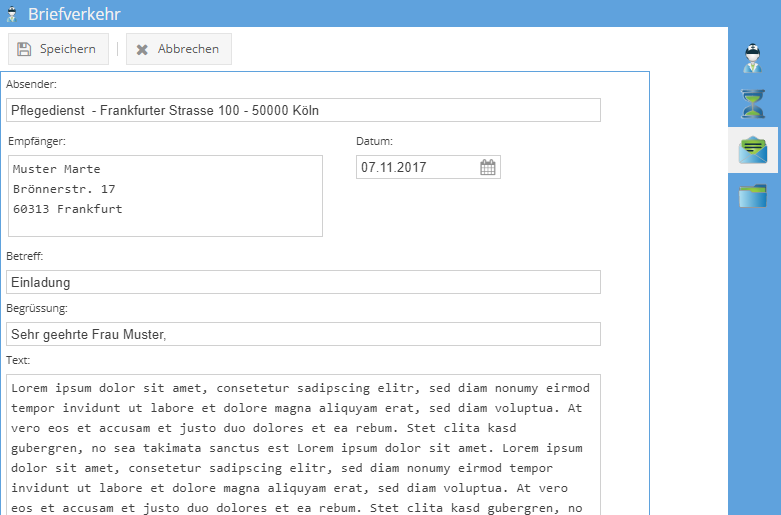Click into the Absender field

(303, 110)
